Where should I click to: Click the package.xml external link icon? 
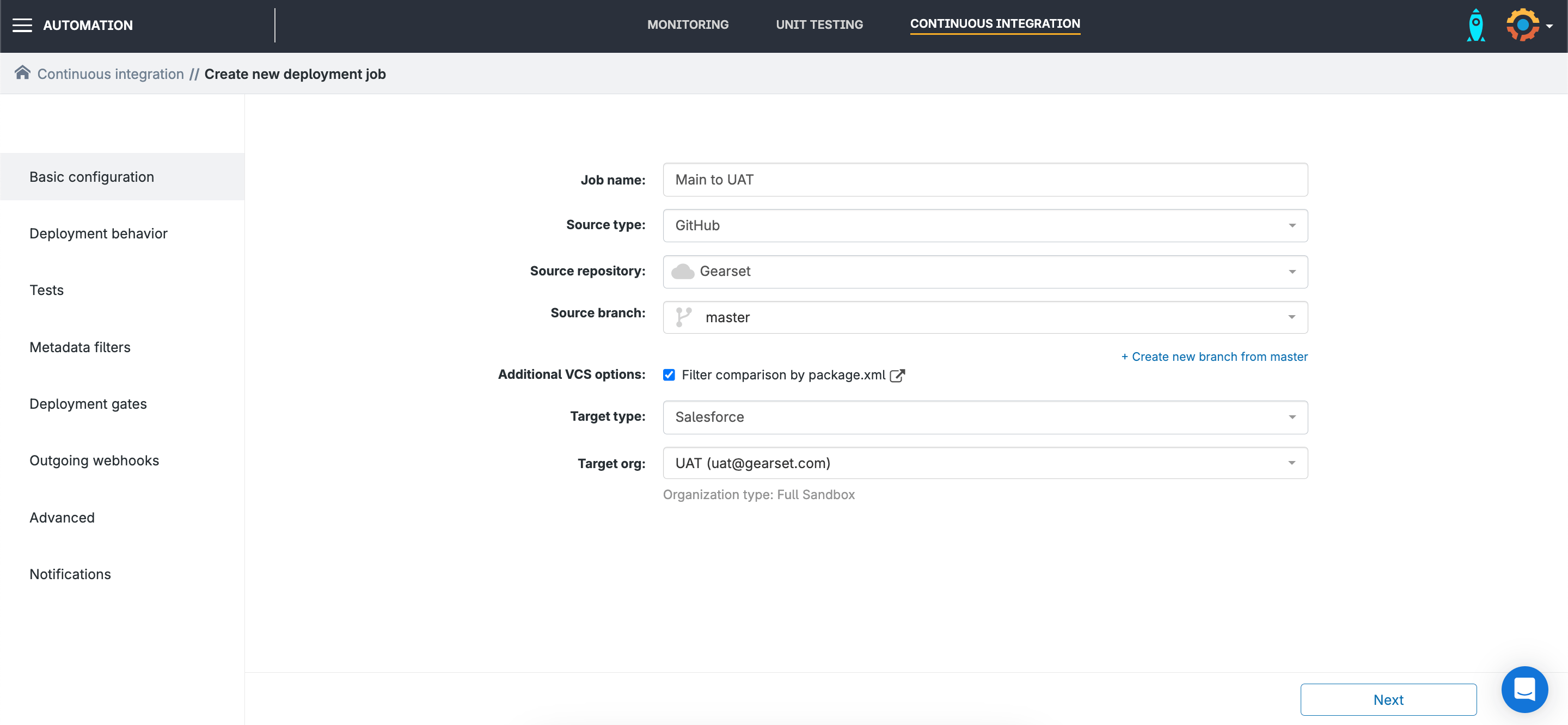(x=897, y=375)
